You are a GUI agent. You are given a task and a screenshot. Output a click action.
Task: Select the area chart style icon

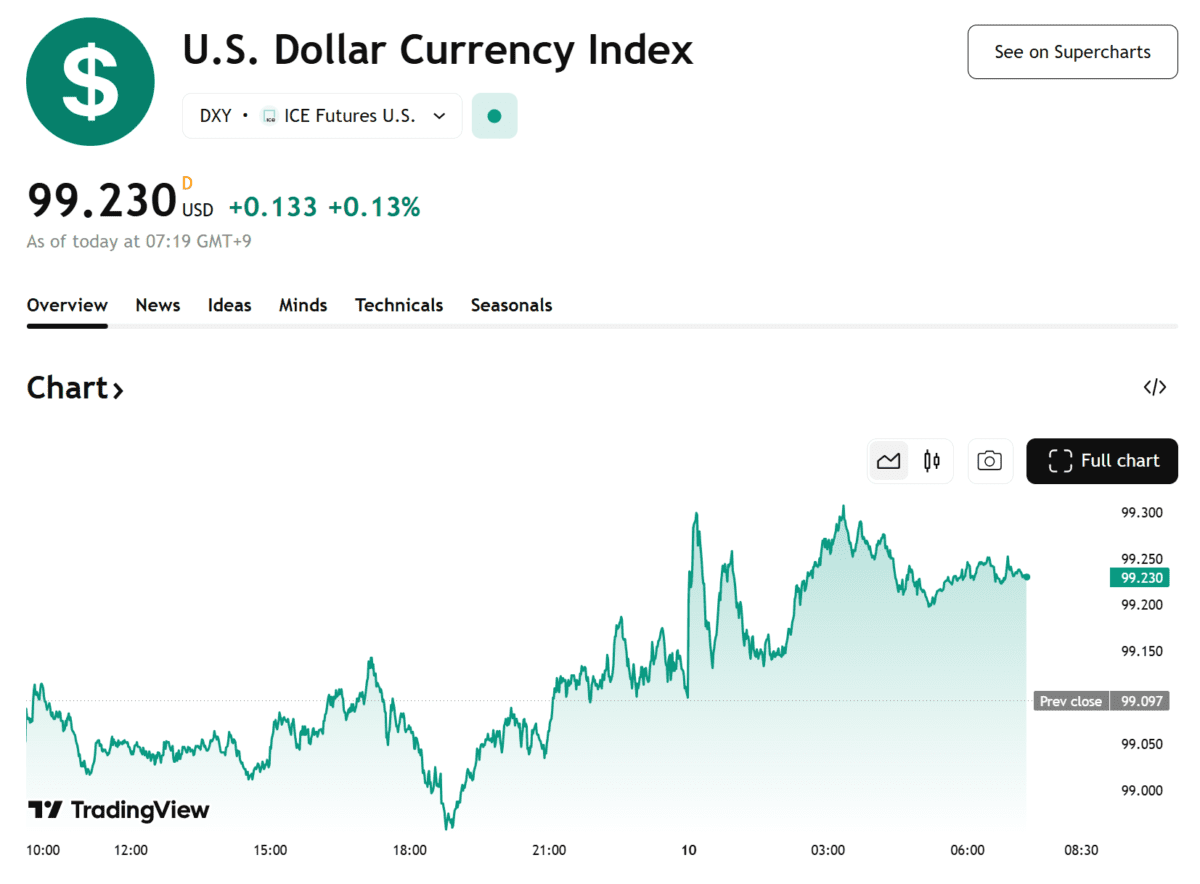888,461
